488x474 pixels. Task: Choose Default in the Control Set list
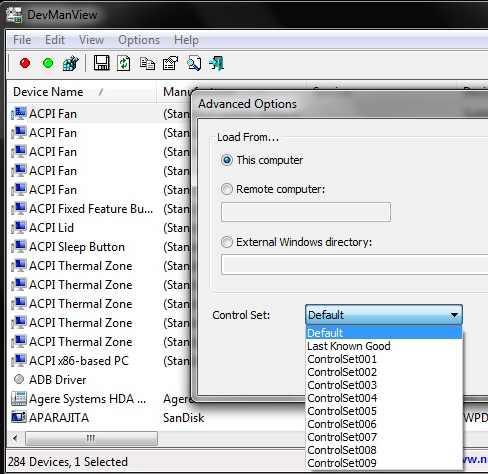(x=384, y=333)
